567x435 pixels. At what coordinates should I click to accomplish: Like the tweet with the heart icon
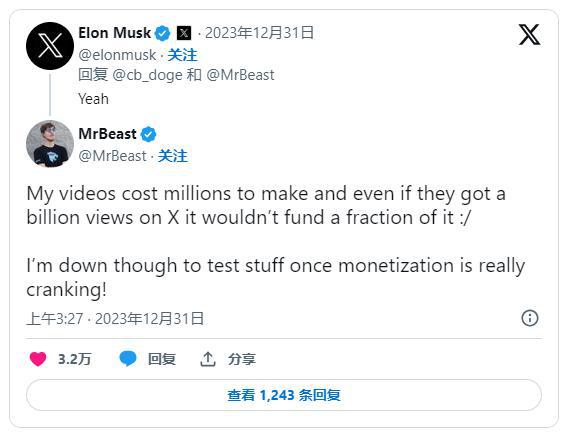pos(38,359)
